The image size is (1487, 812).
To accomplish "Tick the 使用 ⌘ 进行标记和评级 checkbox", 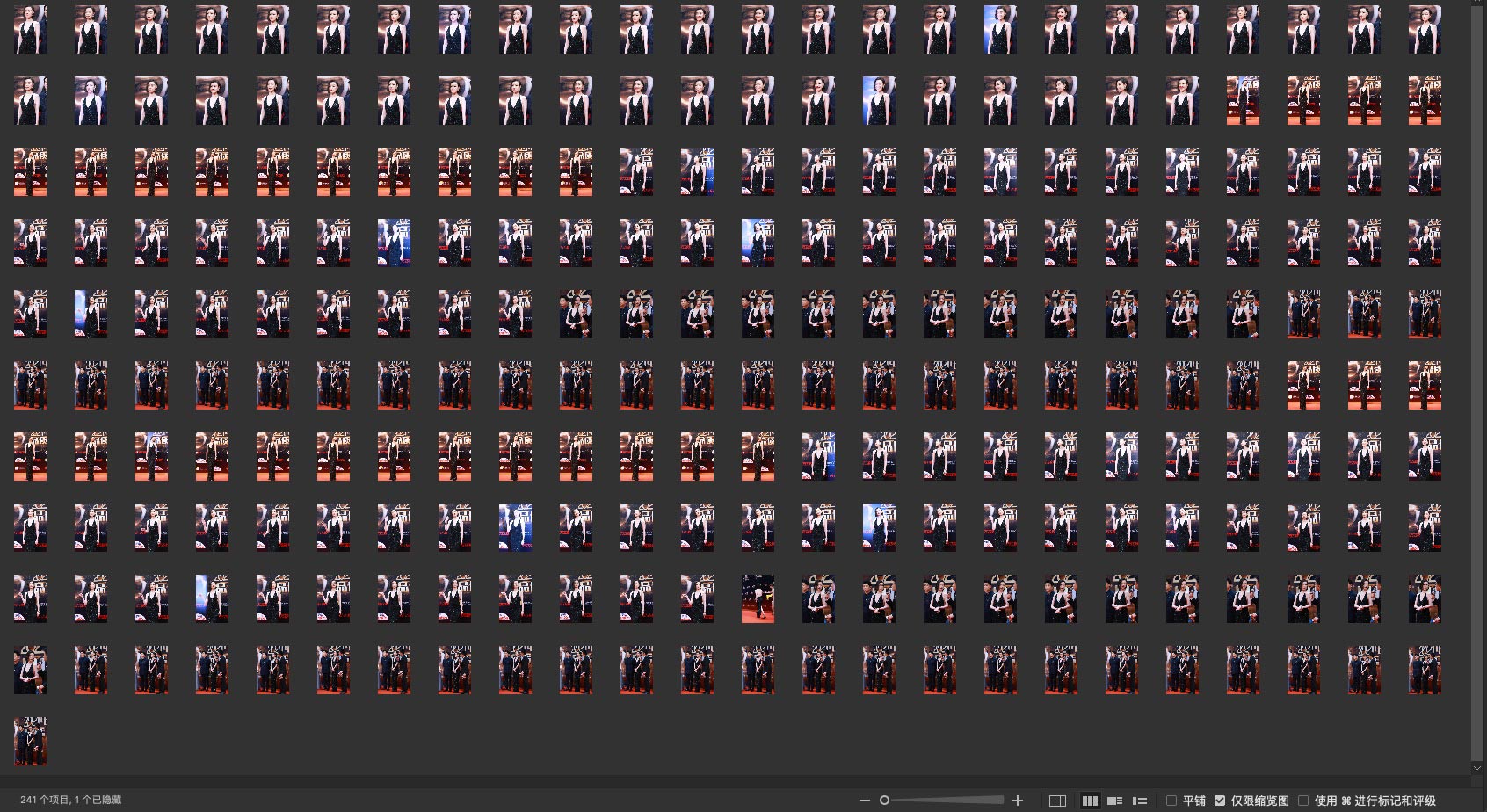I will pos(1303,801).
